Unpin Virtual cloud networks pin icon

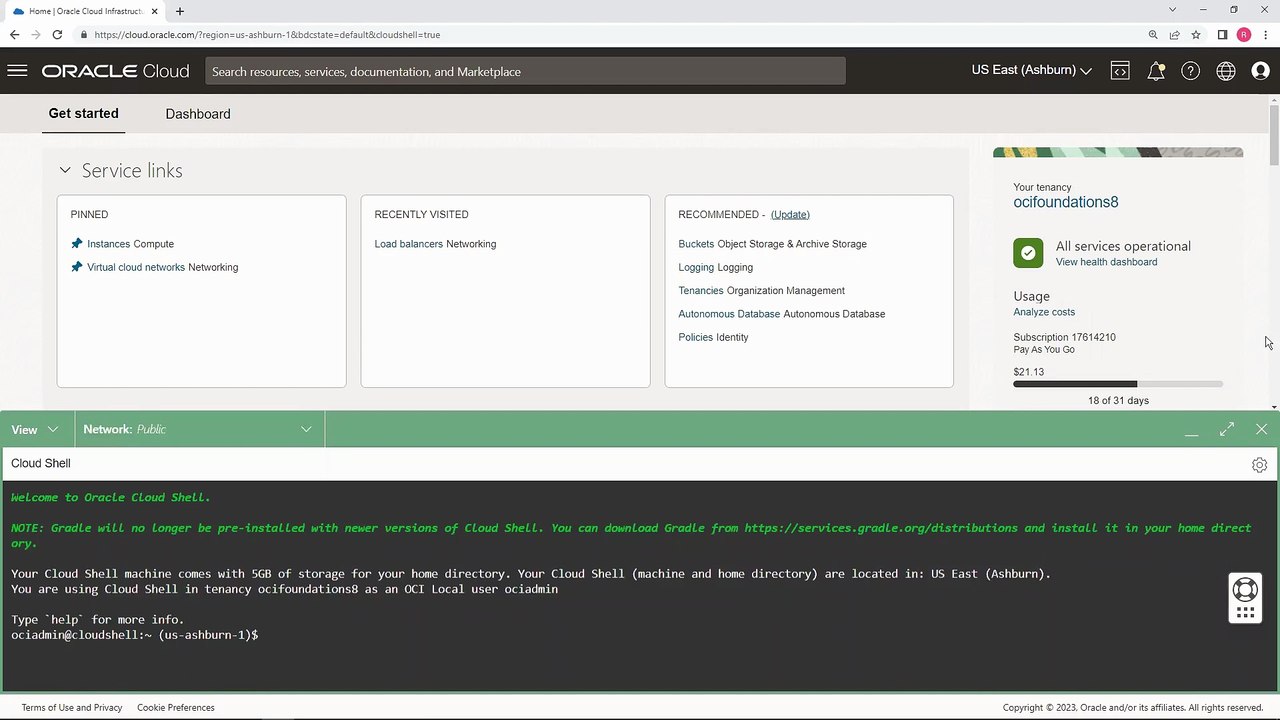pos(76,267)
